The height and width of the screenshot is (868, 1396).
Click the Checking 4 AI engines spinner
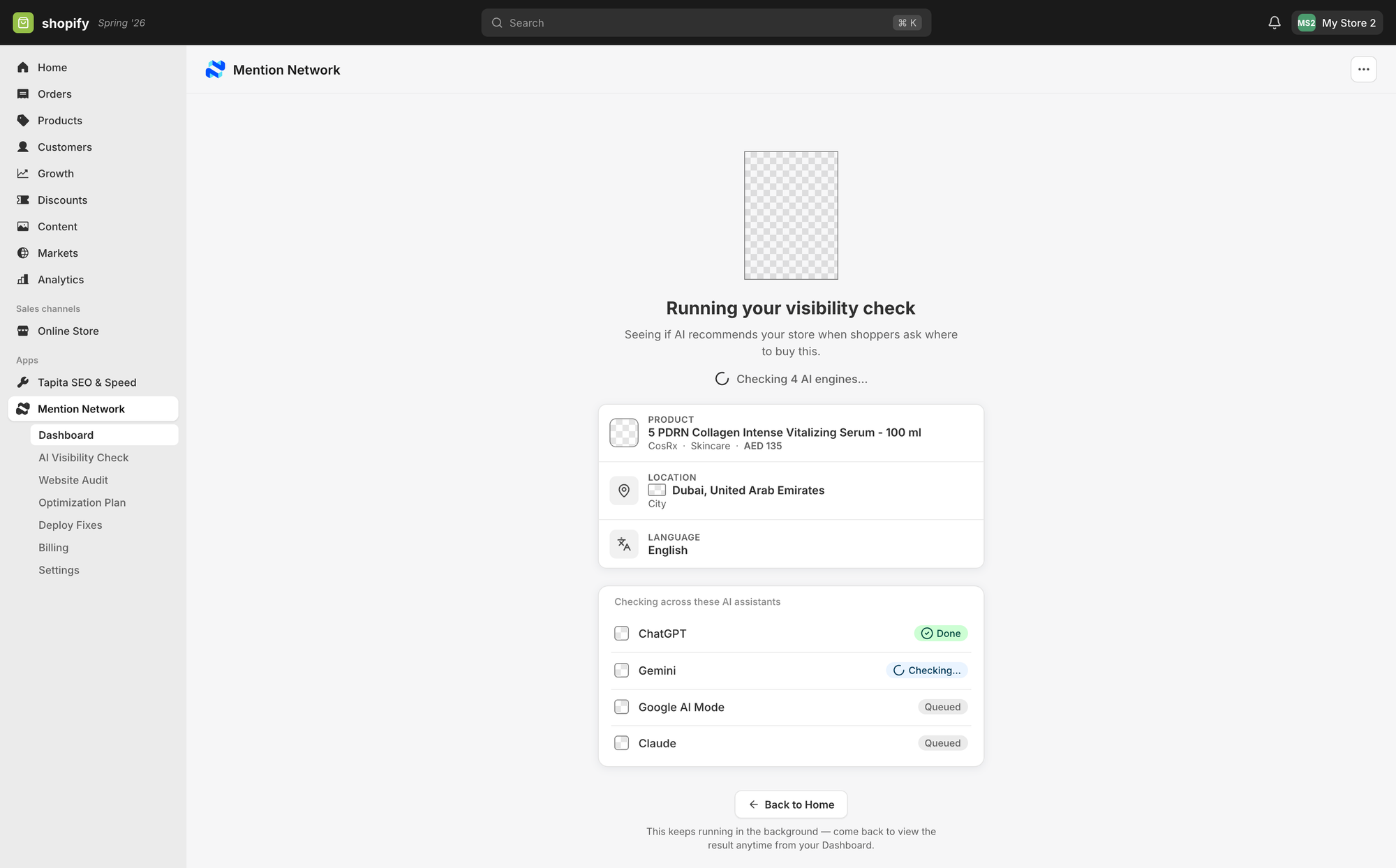pyautogui.click(x=722, y=379)
